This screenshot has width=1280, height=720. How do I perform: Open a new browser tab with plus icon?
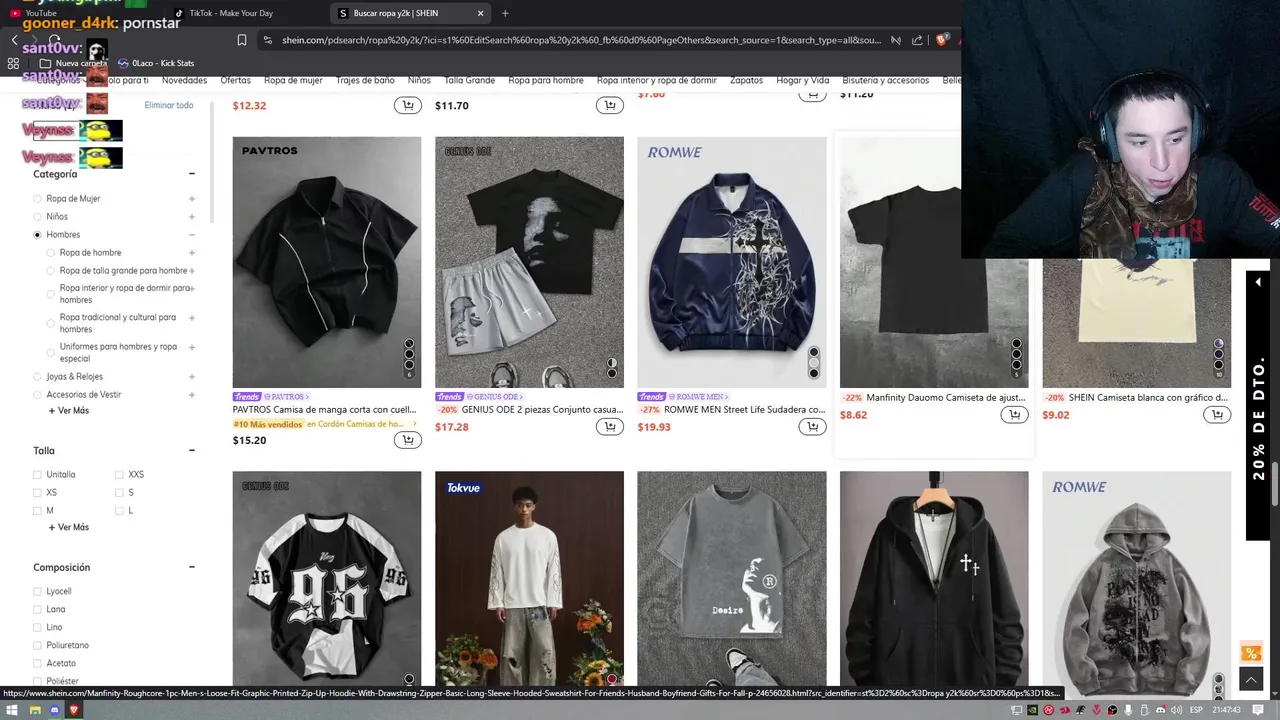click(505, 13)
